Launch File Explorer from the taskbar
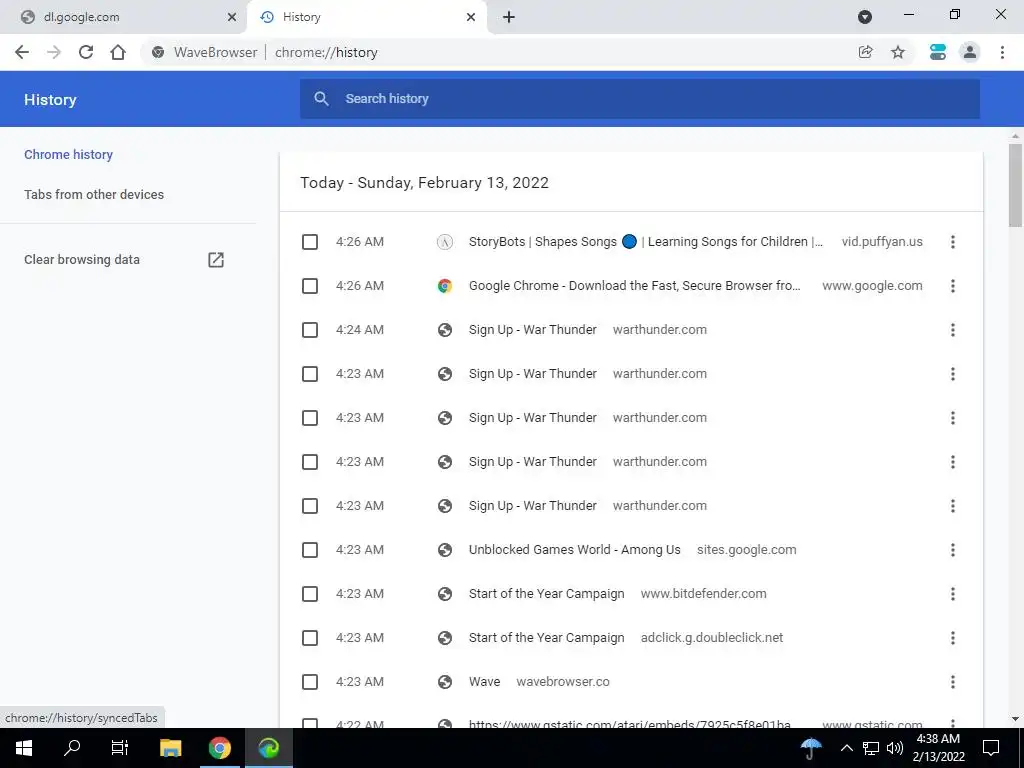The height and width of the screenshot is (768, 1024). coord(170,748)
